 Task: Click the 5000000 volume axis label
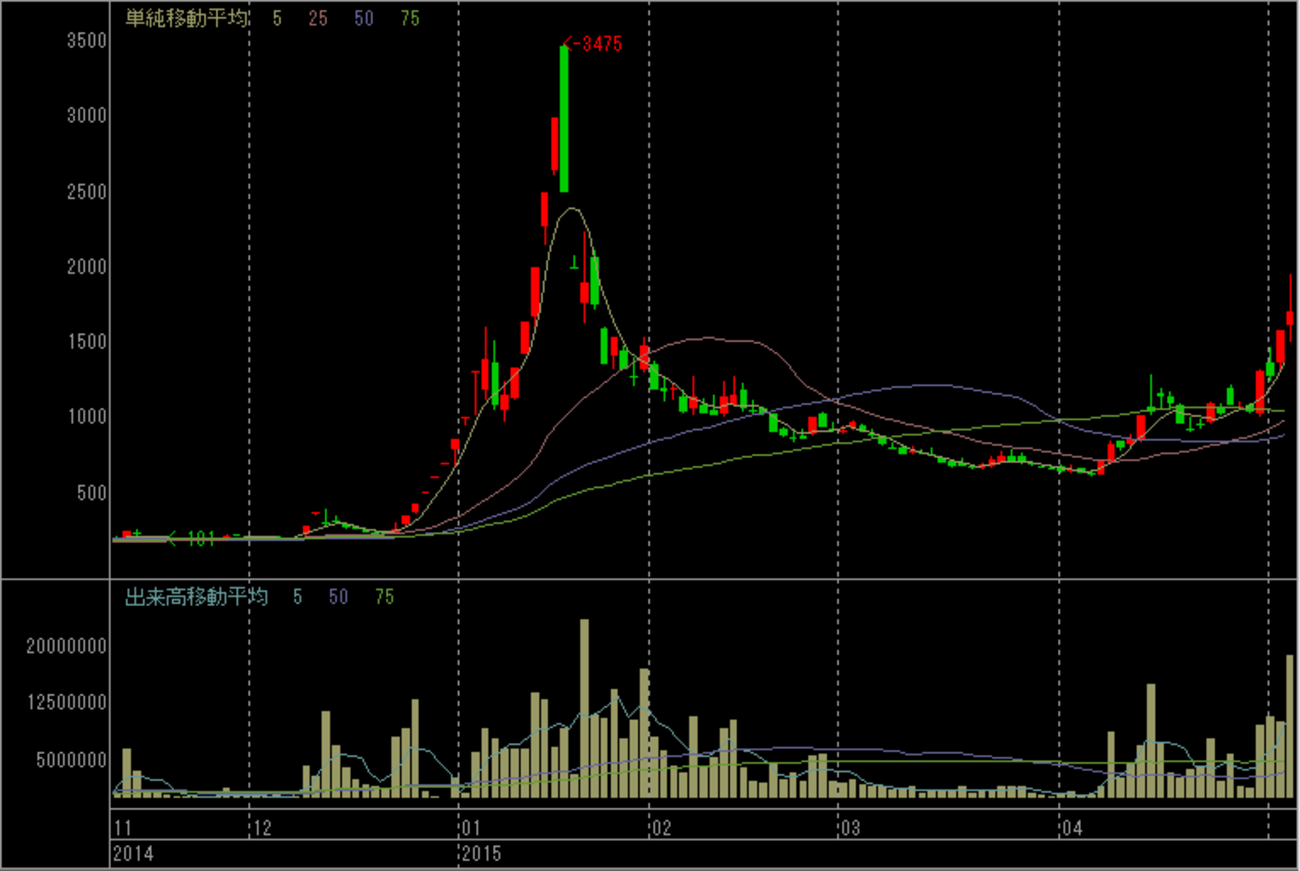coord(72,759)
